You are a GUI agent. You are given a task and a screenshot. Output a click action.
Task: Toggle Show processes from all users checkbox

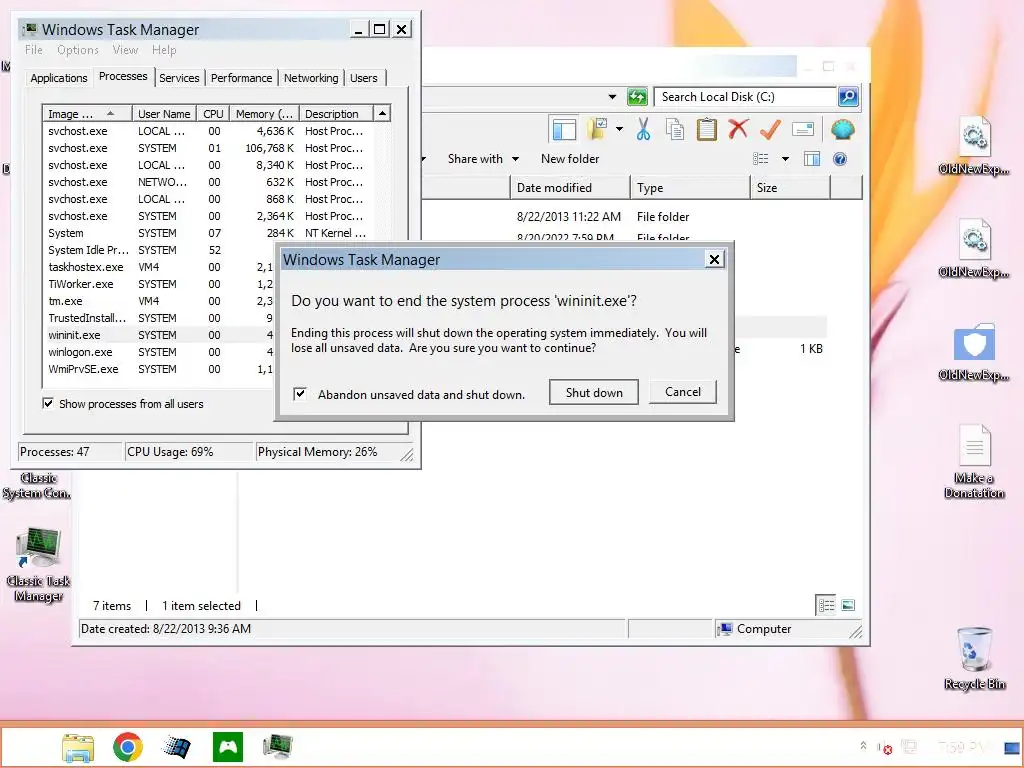tap(48, 404)
